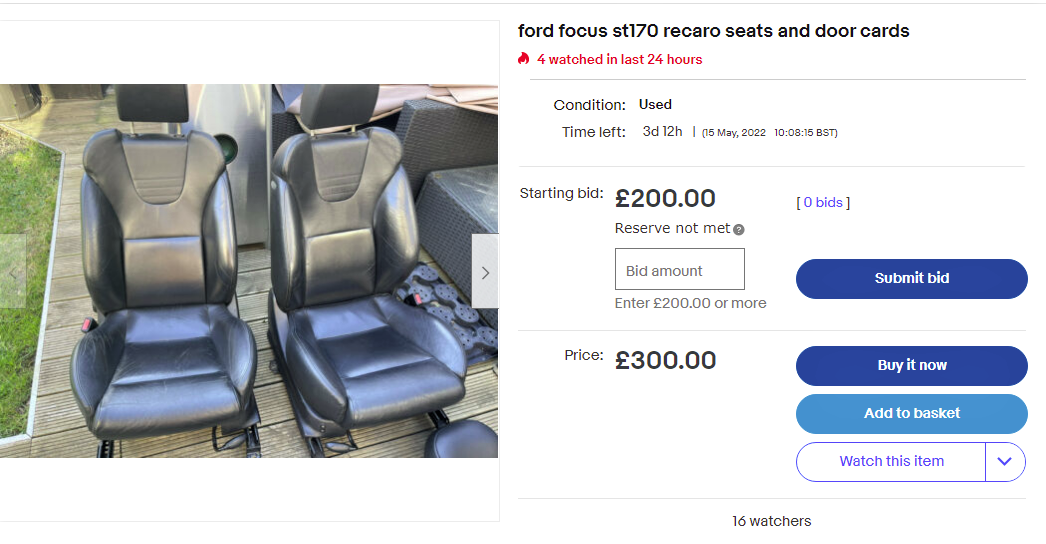Image resolution: width=1046 pixels, height=544 pixels.
Task: Click the 4 watched in last 24 hours text
Action: tap(619, 60)
